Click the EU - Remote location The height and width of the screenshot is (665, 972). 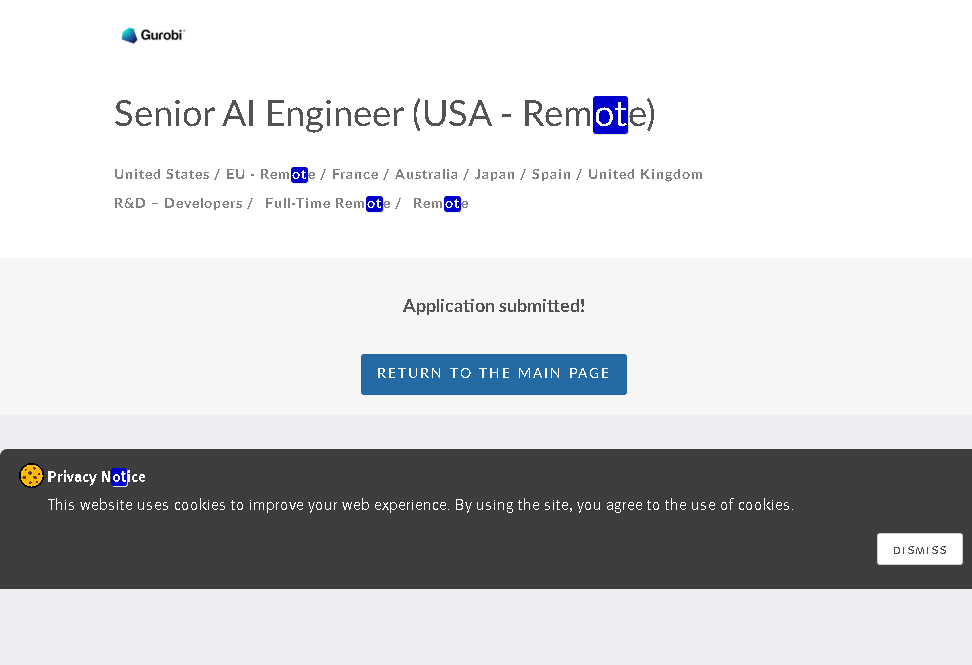pos(270,174)
